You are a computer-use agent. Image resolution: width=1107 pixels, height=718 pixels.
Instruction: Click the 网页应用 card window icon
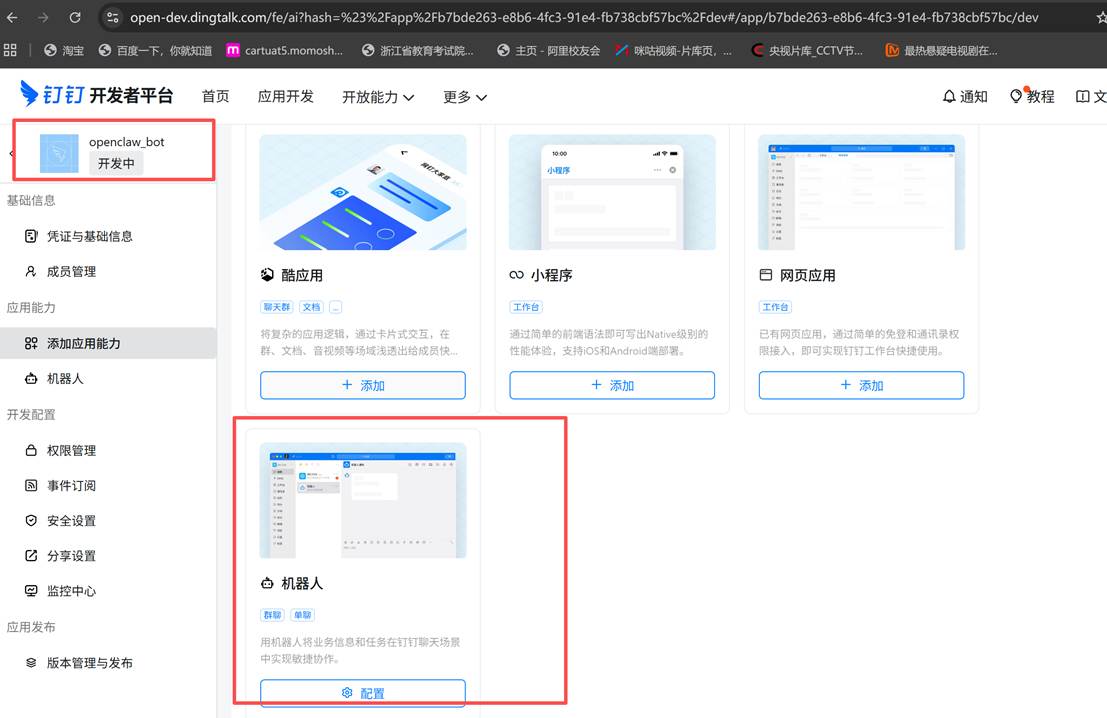click(x=766, y=275)
